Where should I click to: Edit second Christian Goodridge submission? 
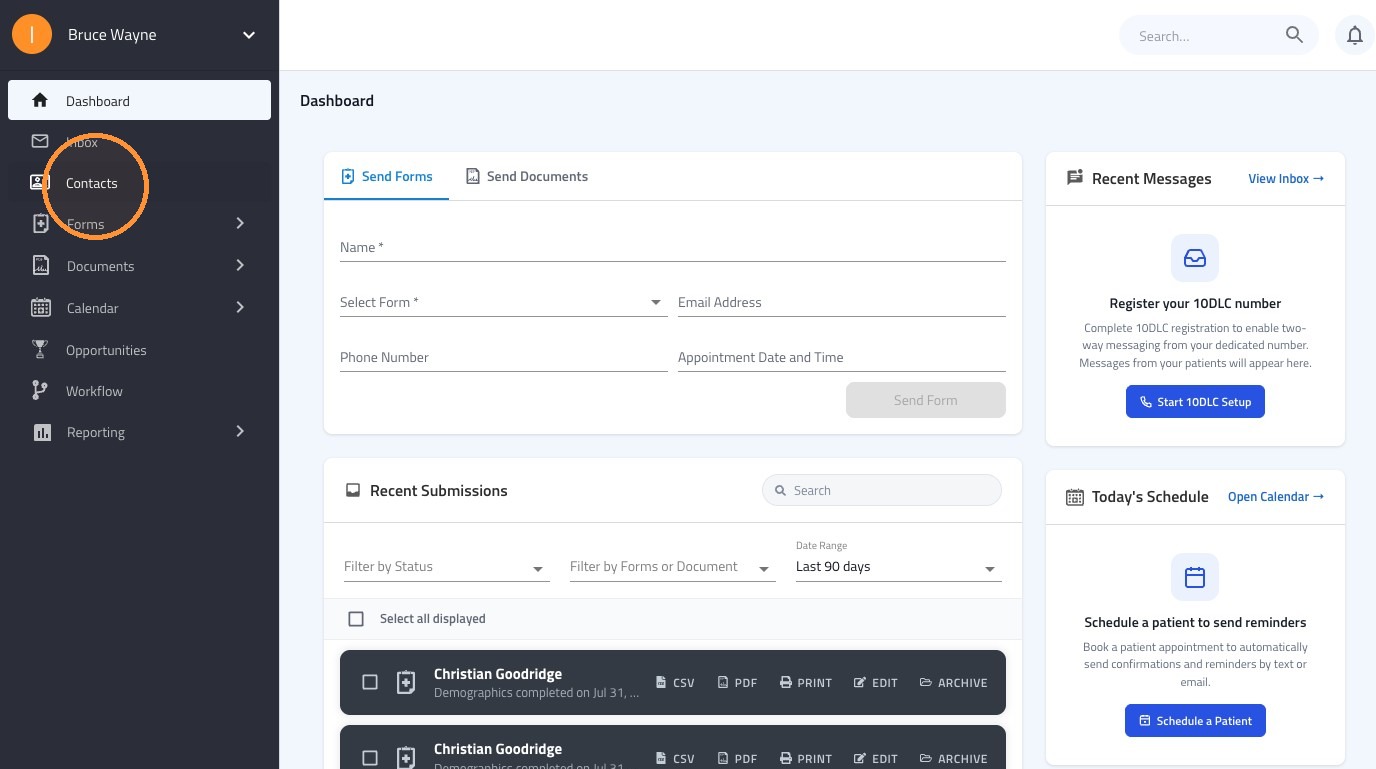876,758
